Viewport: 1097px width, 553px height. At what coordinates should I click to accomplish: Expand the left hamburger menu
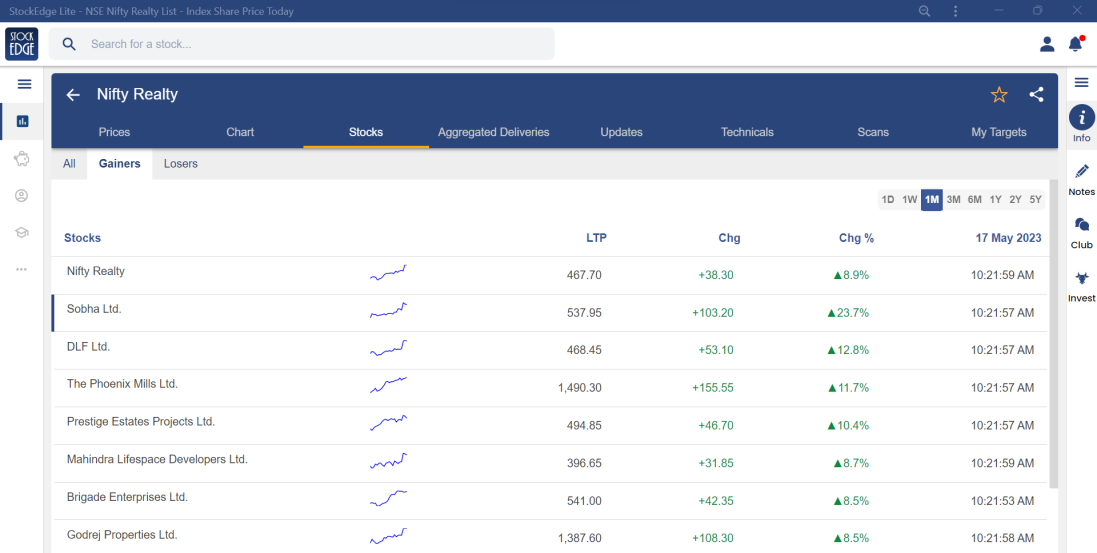click(x=24, y=84)
